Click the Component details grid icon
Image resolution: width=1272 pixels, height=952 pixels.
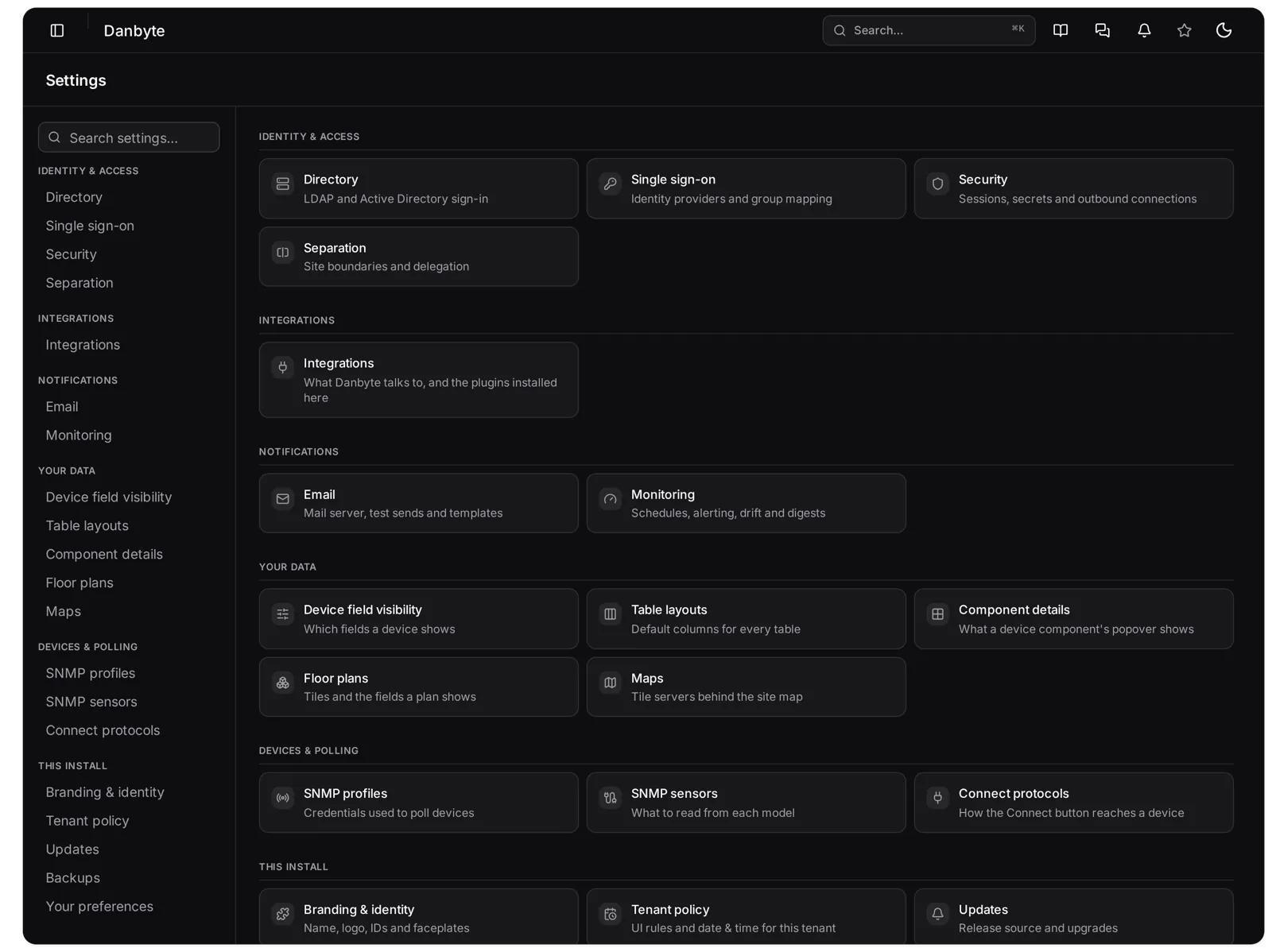pyautogui.click(x=937, y=614)
